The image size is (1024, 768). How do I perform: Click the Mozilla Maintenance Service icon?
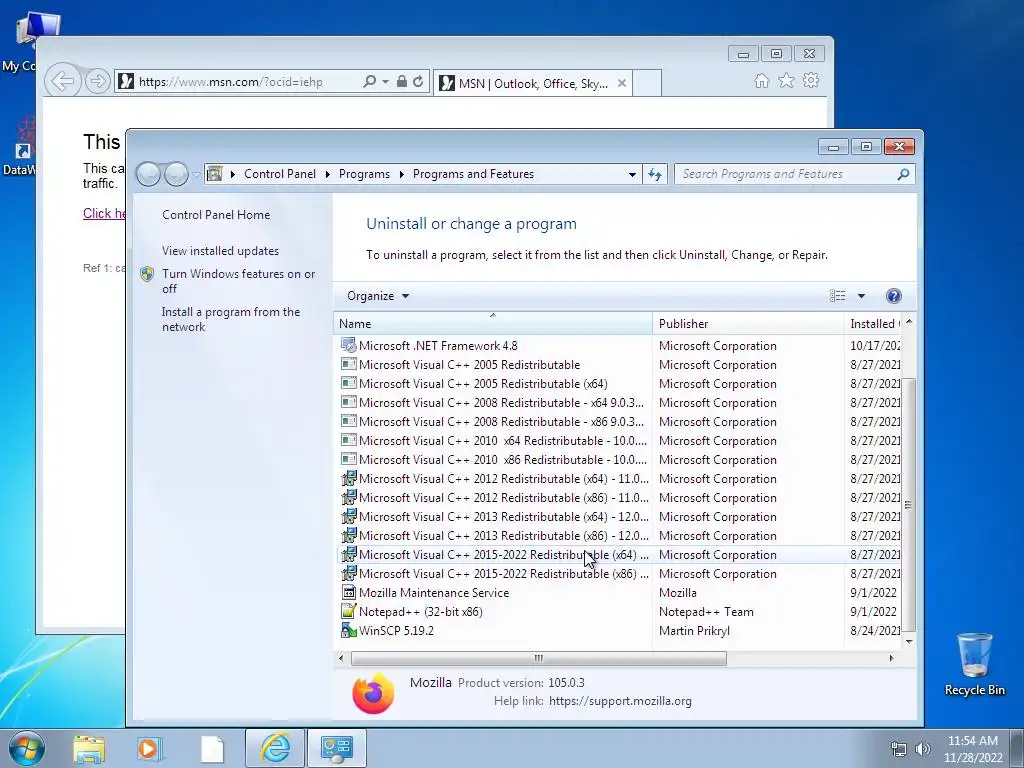point(349,592)
